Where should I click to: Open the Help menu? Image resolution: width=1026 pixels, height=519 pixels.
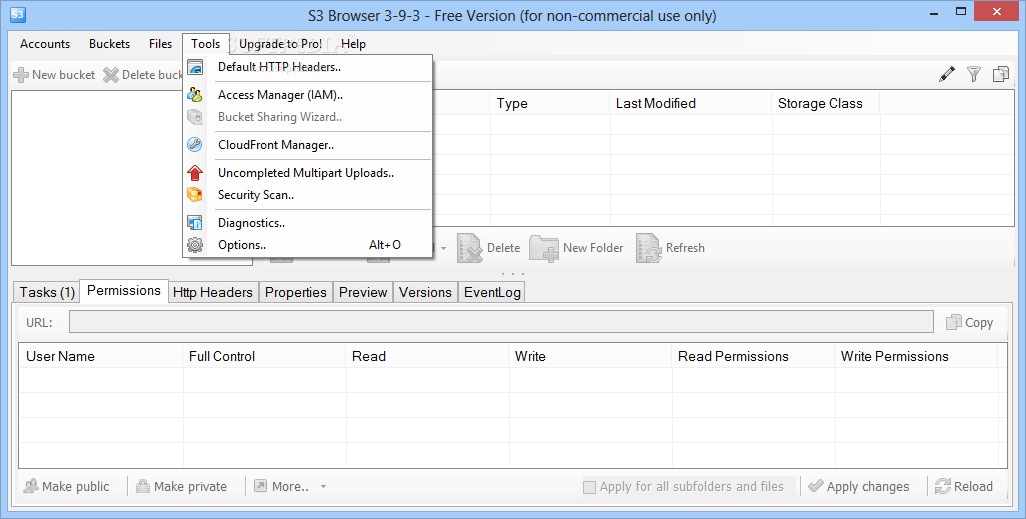pos(353,44)
